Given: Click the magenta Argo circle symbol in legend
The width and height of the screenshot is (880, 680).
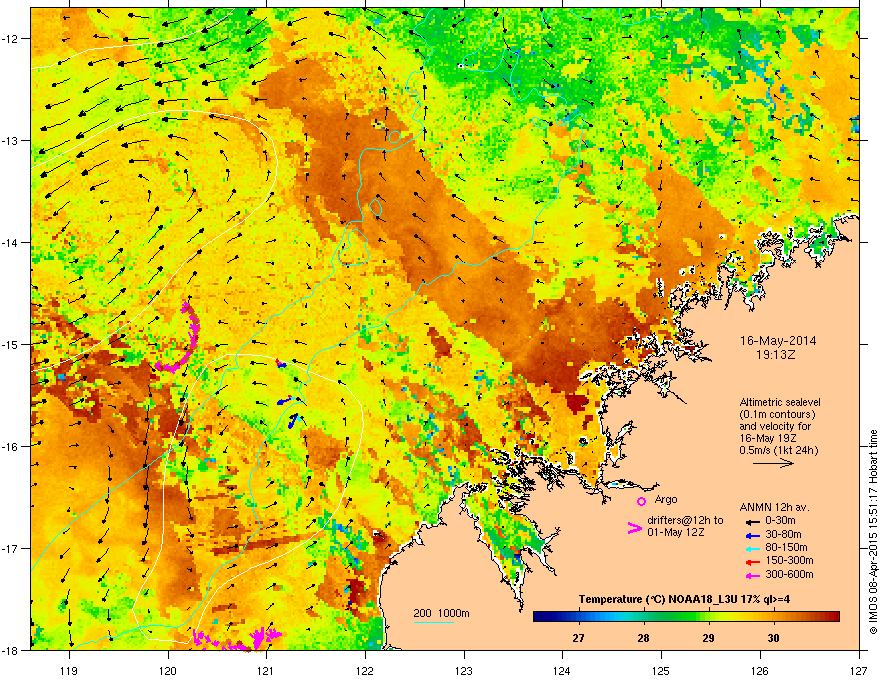Looking at the screenshot, I should pyautogui.click(x=641, y=501).
